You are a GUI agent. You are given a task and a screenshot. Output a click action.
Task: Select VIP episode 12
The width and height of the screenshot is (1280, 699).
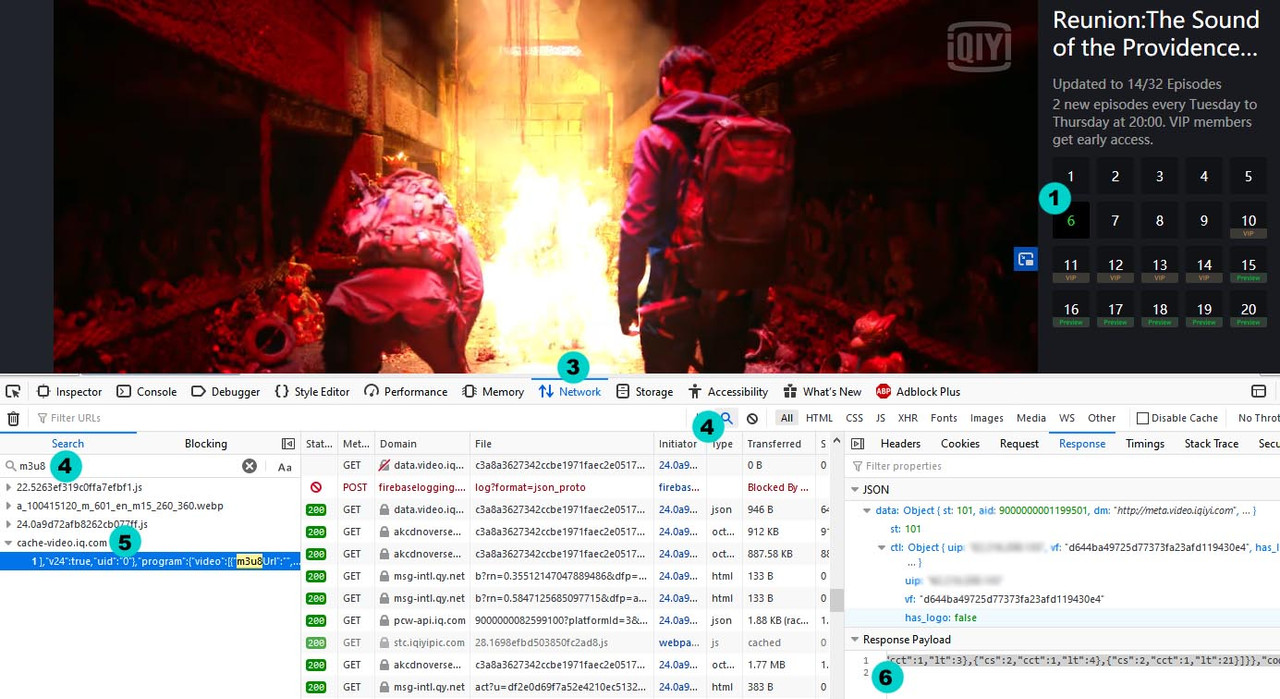click(x=1115, y=265)
